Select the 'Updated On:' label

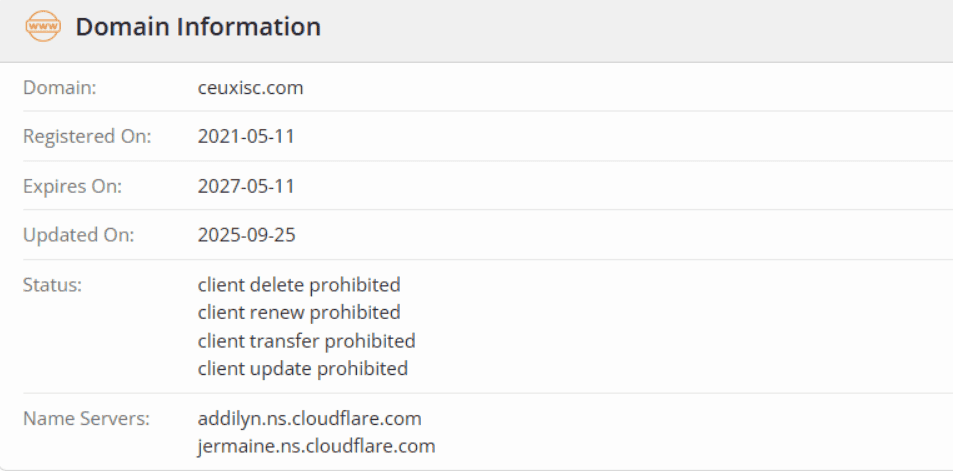point(78,236)
